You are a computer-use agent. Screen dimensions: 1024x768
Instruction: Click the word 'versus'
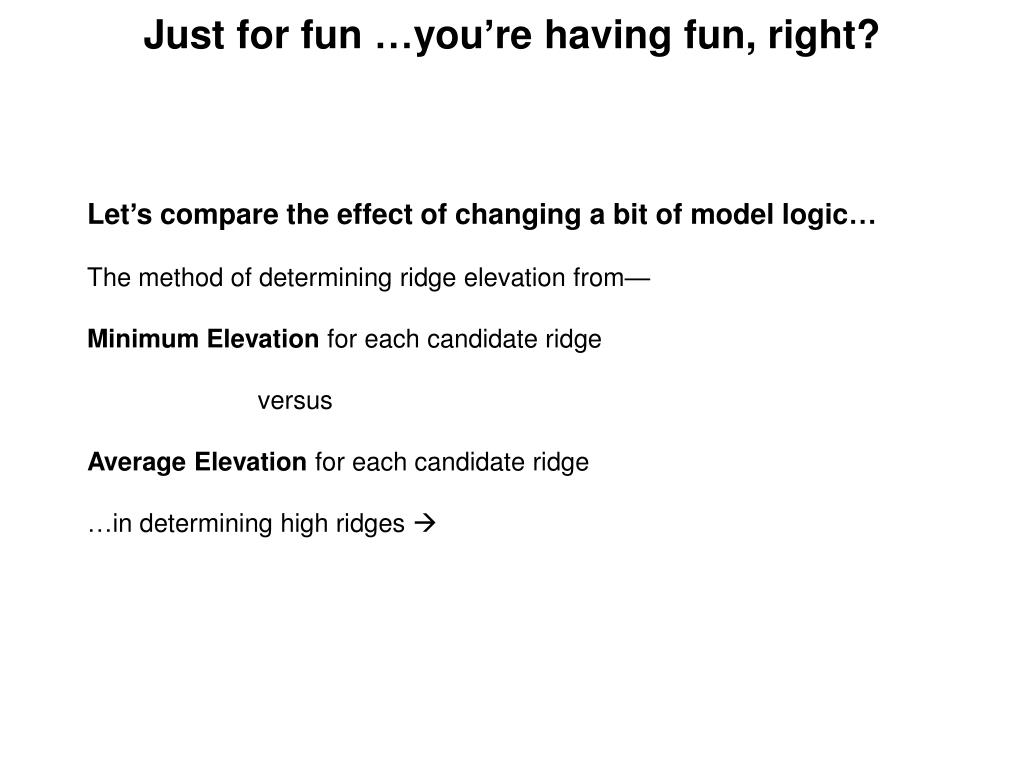coord(295,400)
